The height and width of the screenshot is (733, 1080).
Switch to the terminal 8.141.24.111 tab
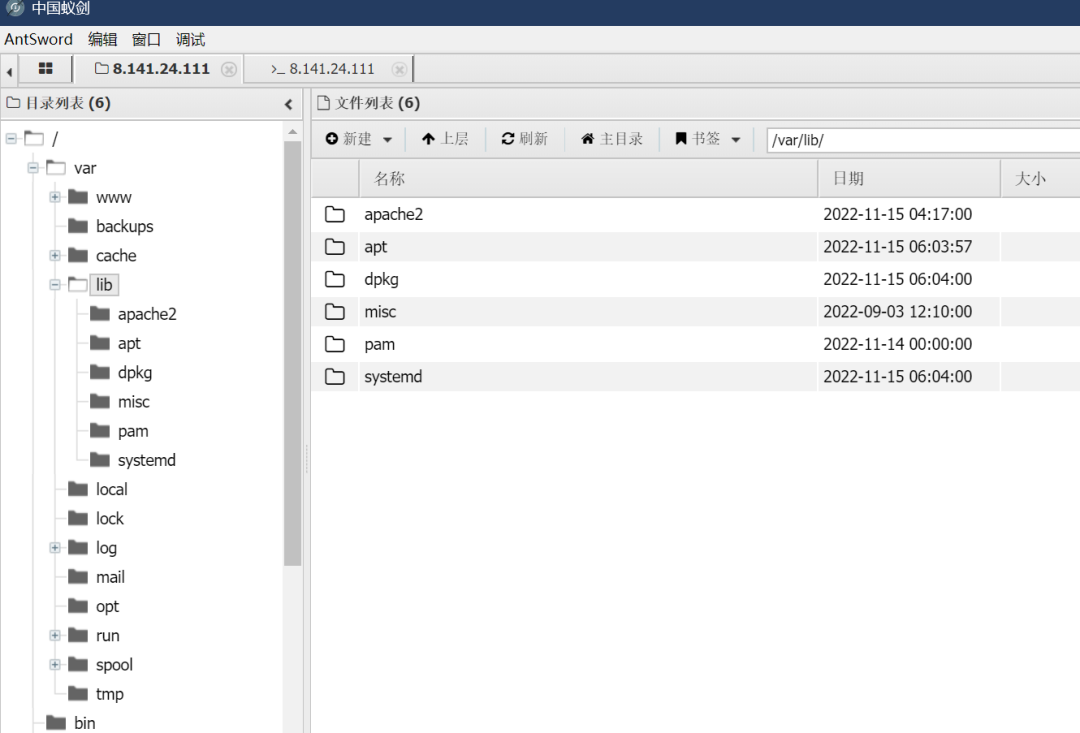322,69
